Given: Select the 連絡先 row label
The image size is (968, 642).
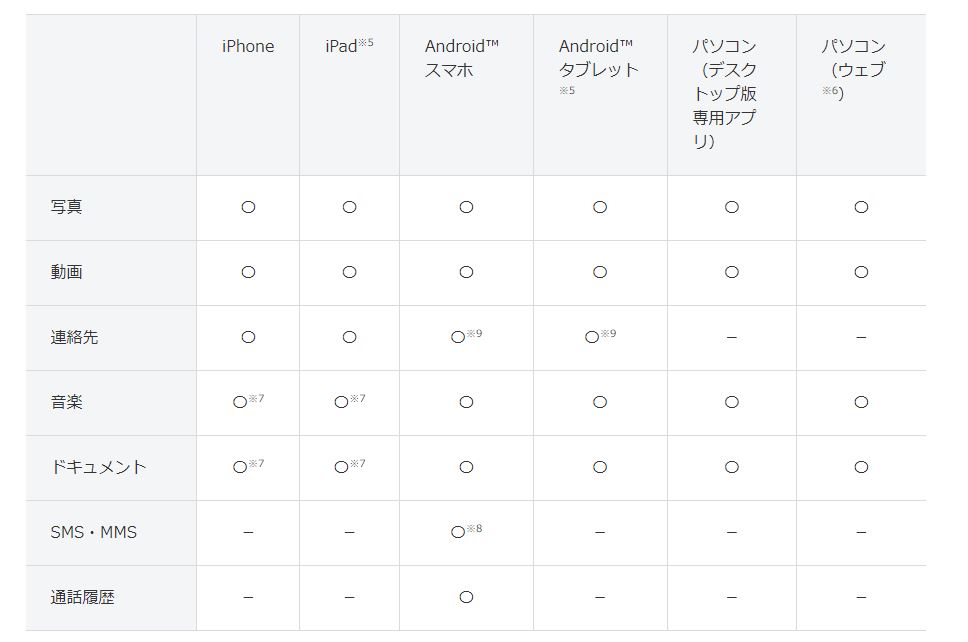Looking at the screenshot, I should coord(74,337).
